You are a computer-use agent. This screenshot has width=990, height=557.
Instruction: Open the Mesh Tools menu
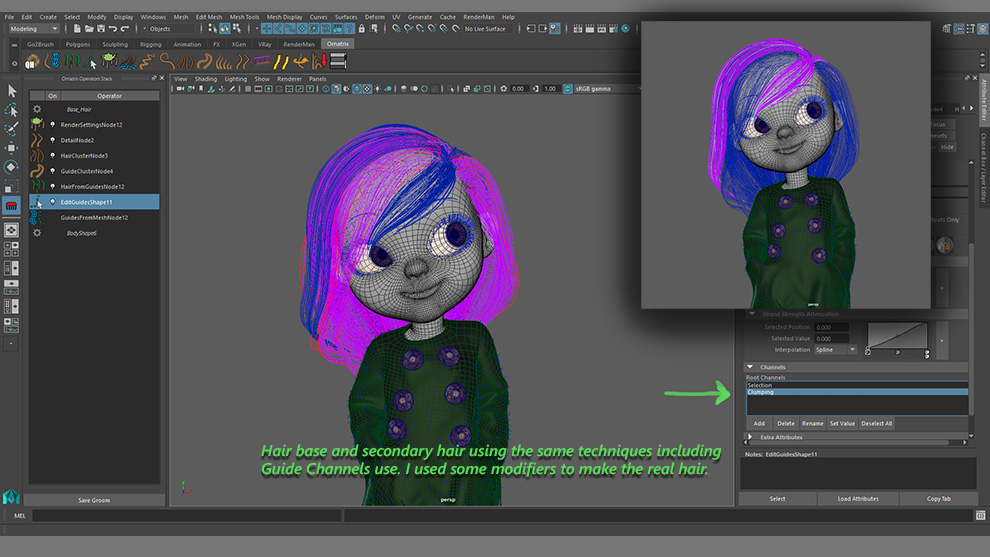pyautogui.click(x=244, y=17)
